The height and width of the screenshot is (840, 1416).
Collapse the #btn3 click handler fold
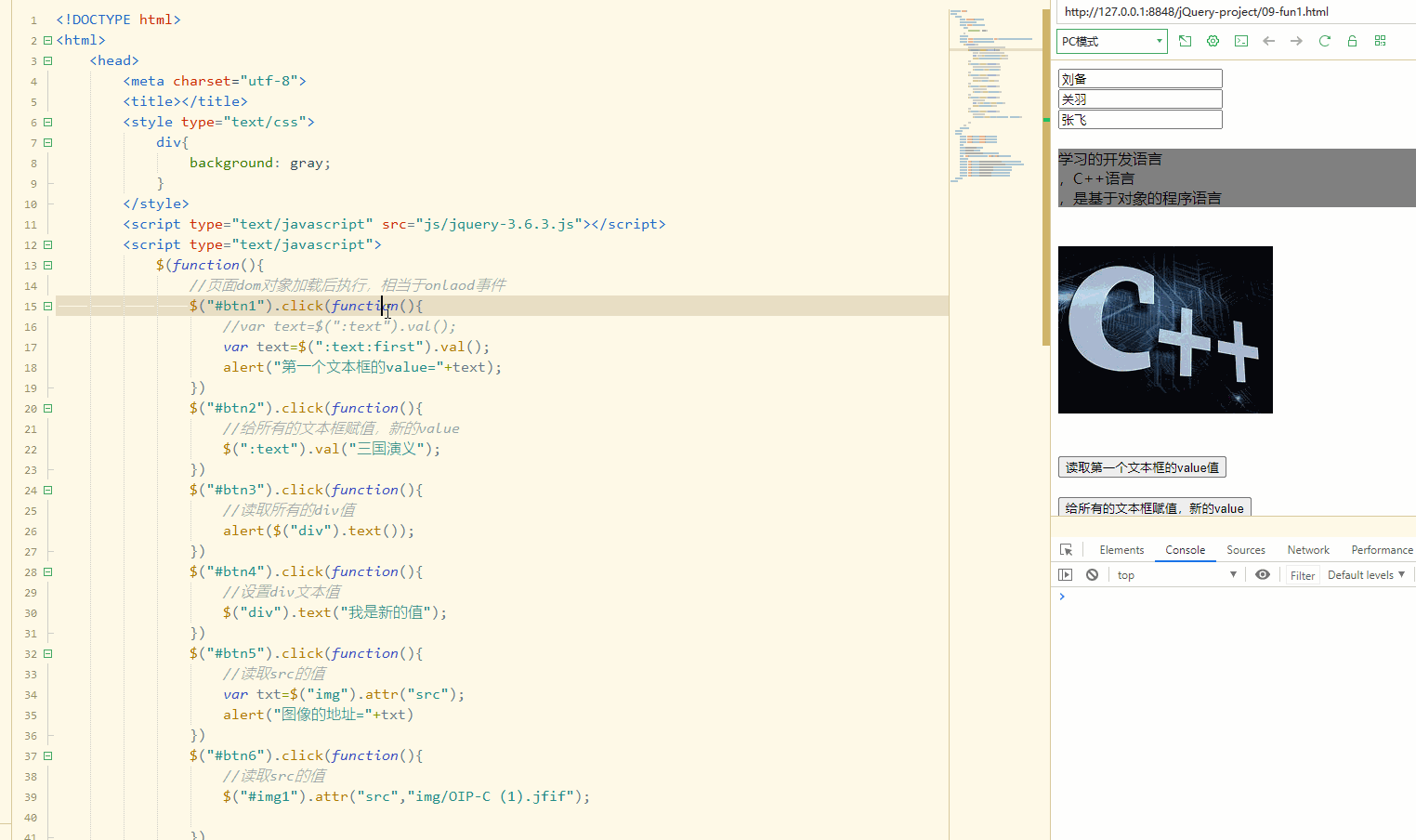click(x=48, y=490)
